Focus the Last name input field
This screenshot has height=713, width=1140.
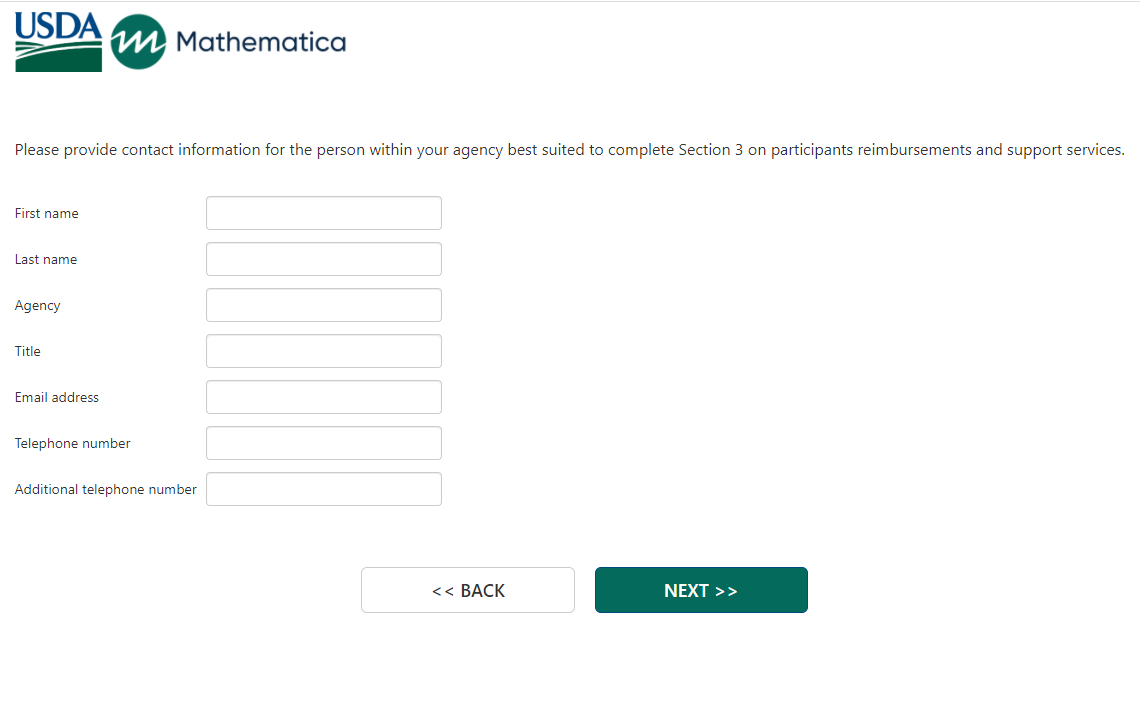click(323, 259)
